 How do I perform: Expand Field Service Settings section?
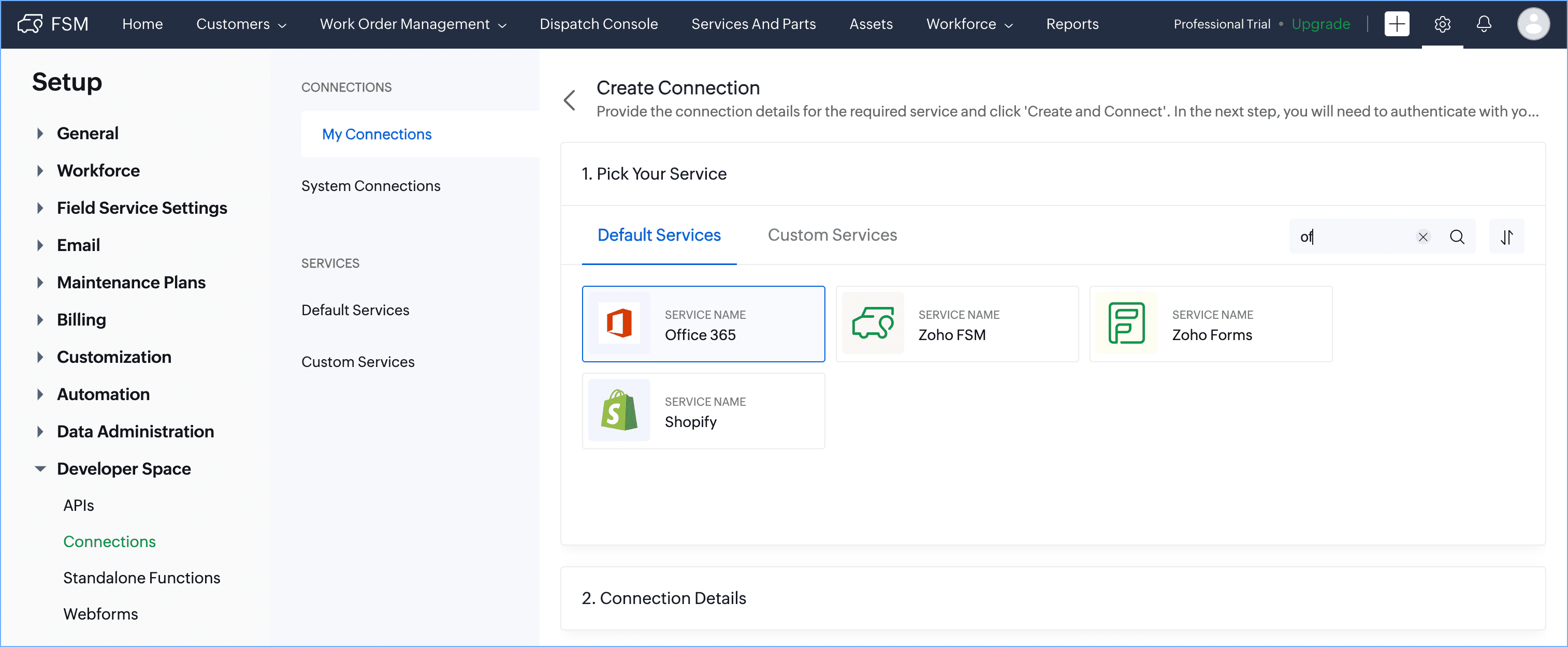click(x=40, y=208)
